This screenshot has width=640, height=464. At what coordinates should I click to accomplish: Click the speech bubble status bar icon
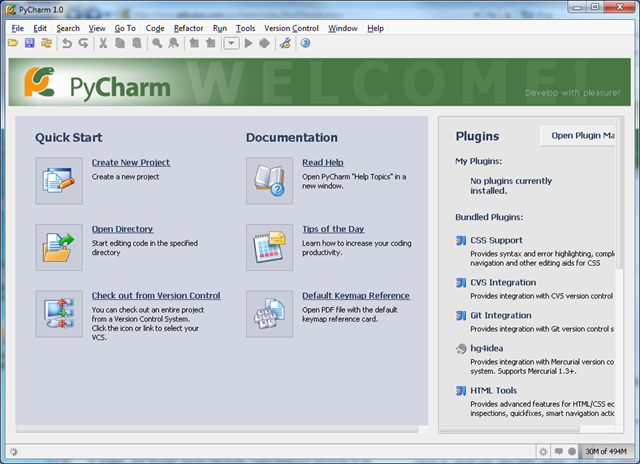click(x=559, y=451)
